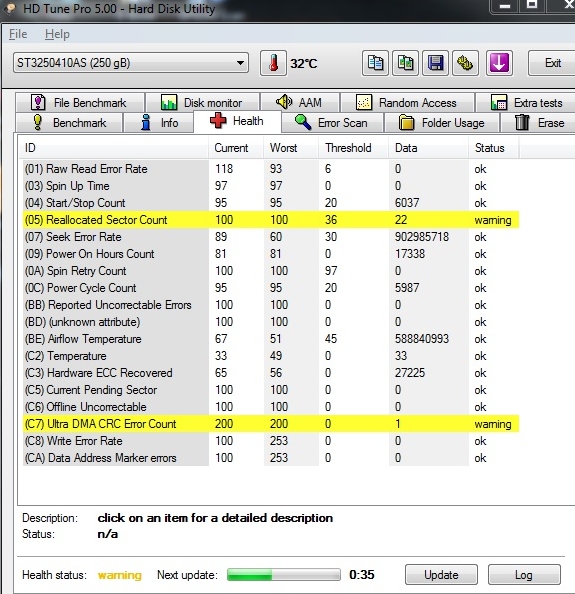Click the 32°C temperature reading
This screenshot has height=594, width=575.
click(304, 63)
